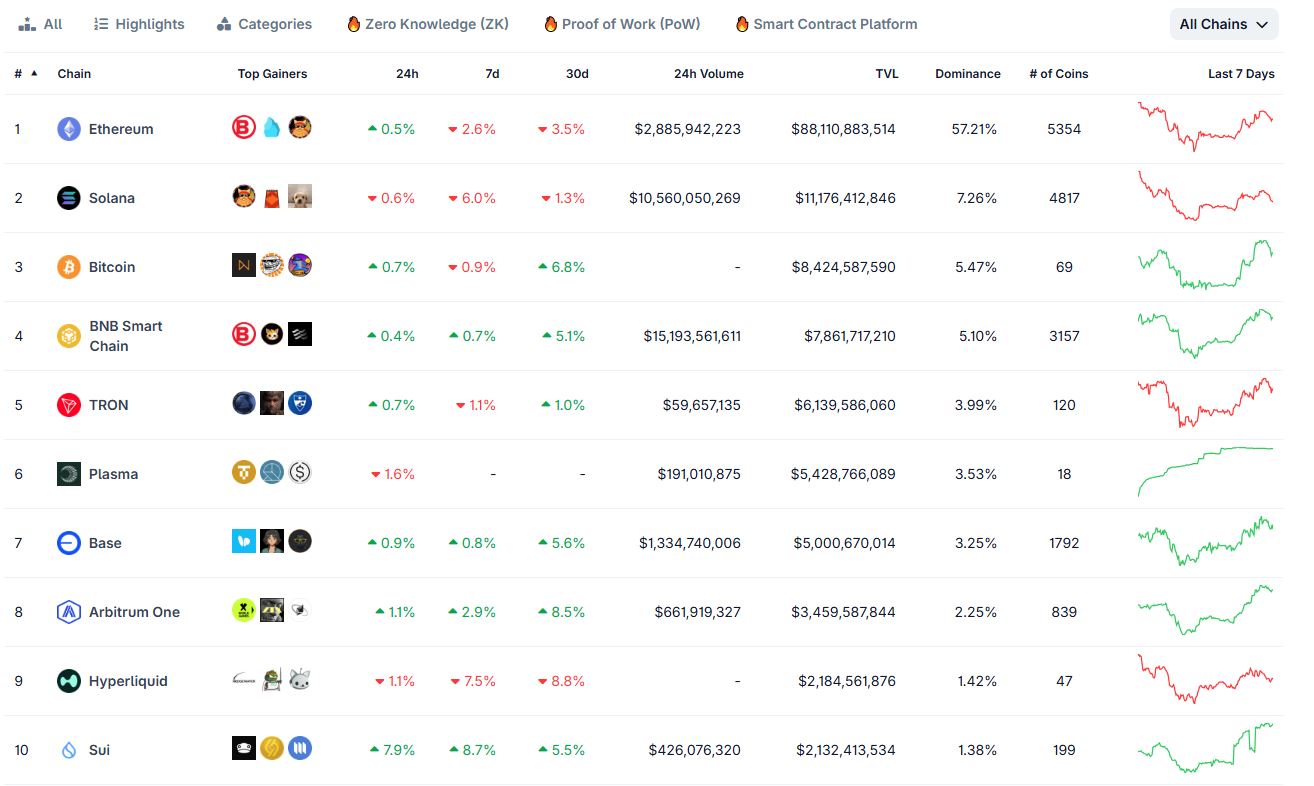The width and height of the screenshot is (1314, 786).
Task: Sort table by TVL column header
Action: tap(886, 74)
